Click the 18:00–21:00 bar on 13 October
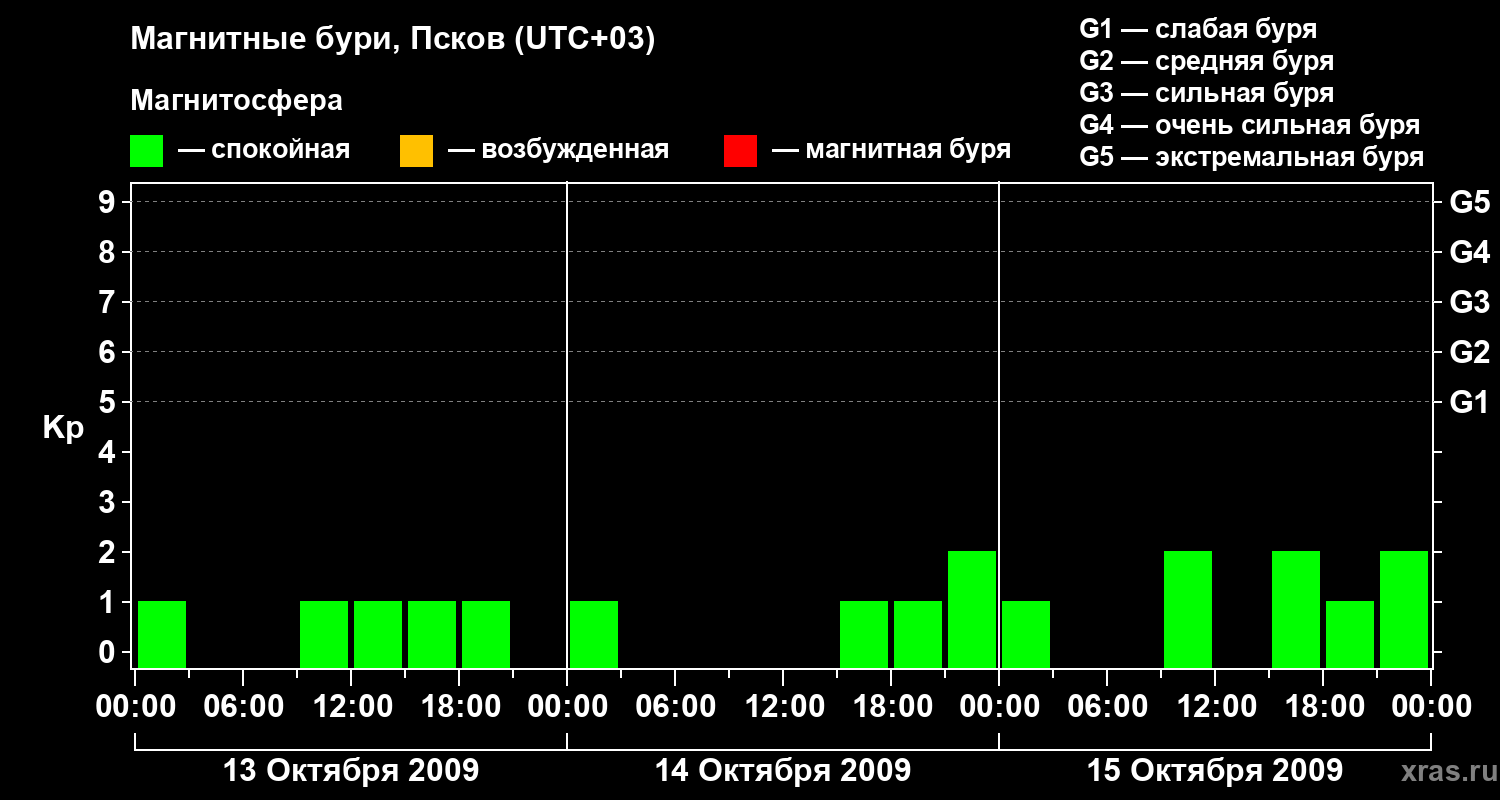The image size is (1500, 800). [x=486, y=634]
